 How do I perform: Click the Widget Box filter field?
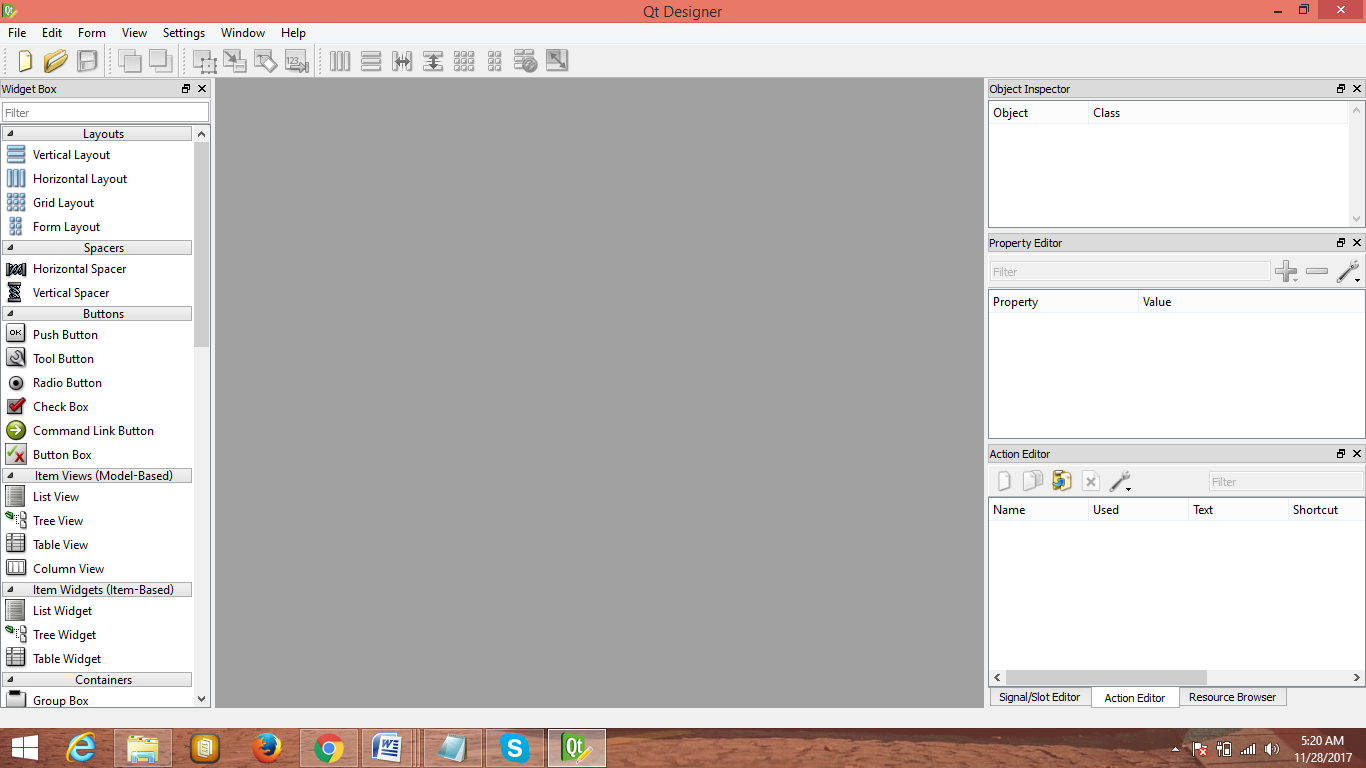(x=105, y=112)
